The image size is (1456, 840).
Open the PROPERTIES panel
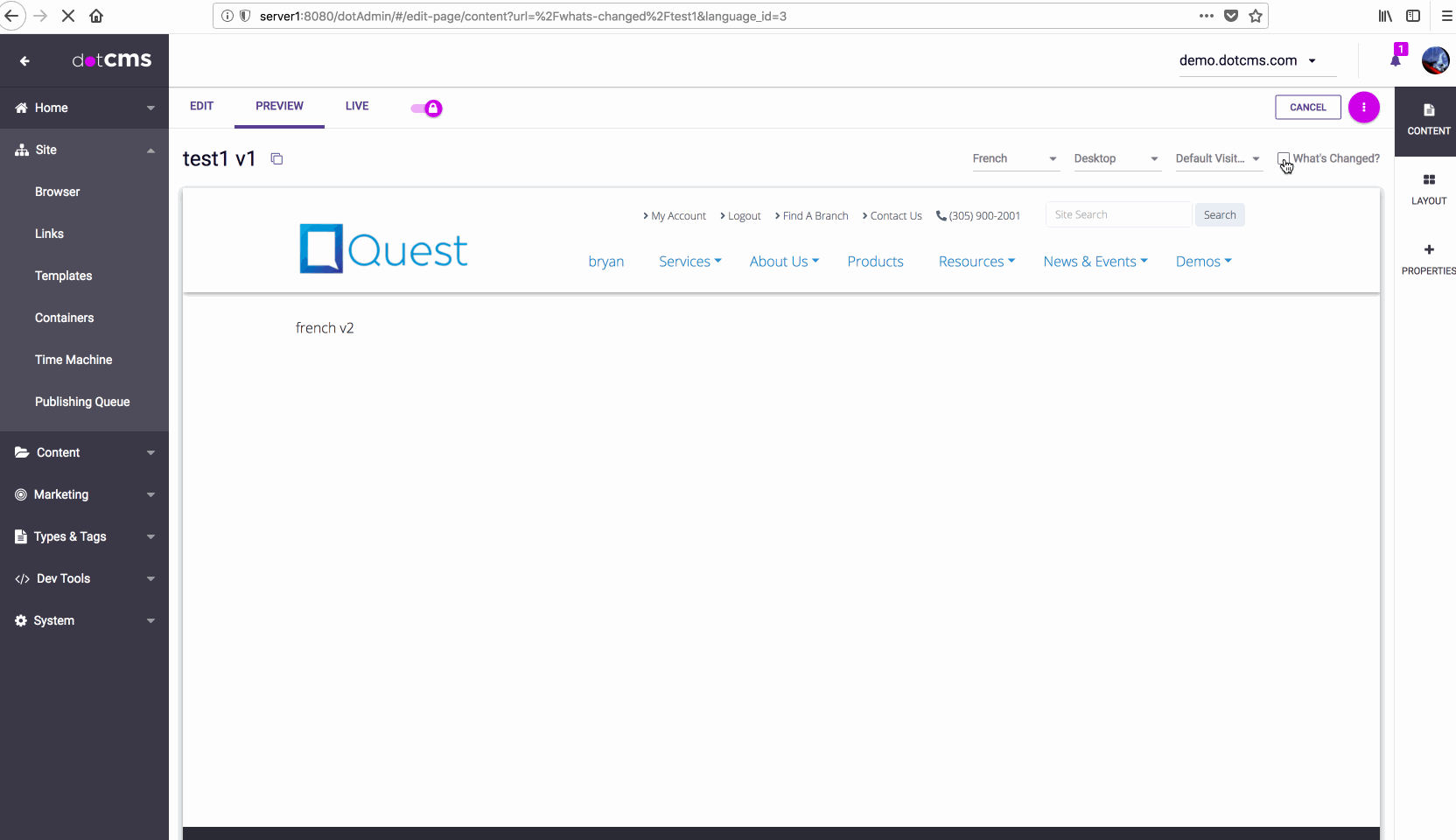(x=1427, y=257)
